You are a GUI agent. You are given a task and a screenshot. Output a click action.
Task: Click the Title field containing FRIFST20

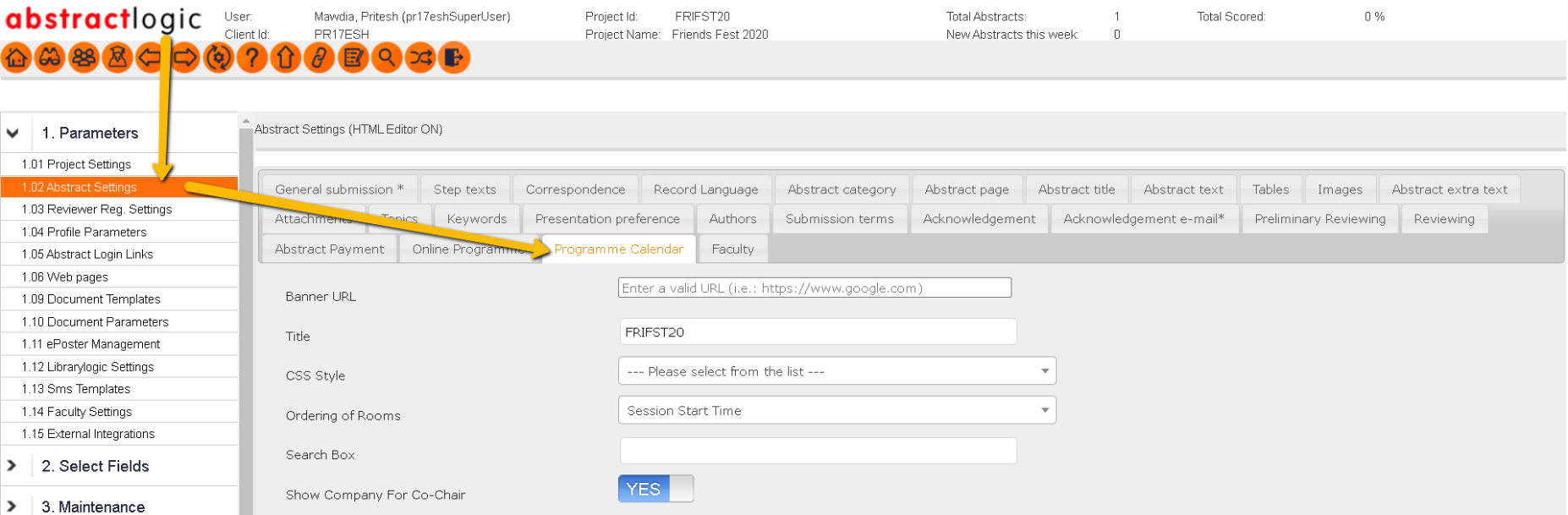[x=818, y=331]
